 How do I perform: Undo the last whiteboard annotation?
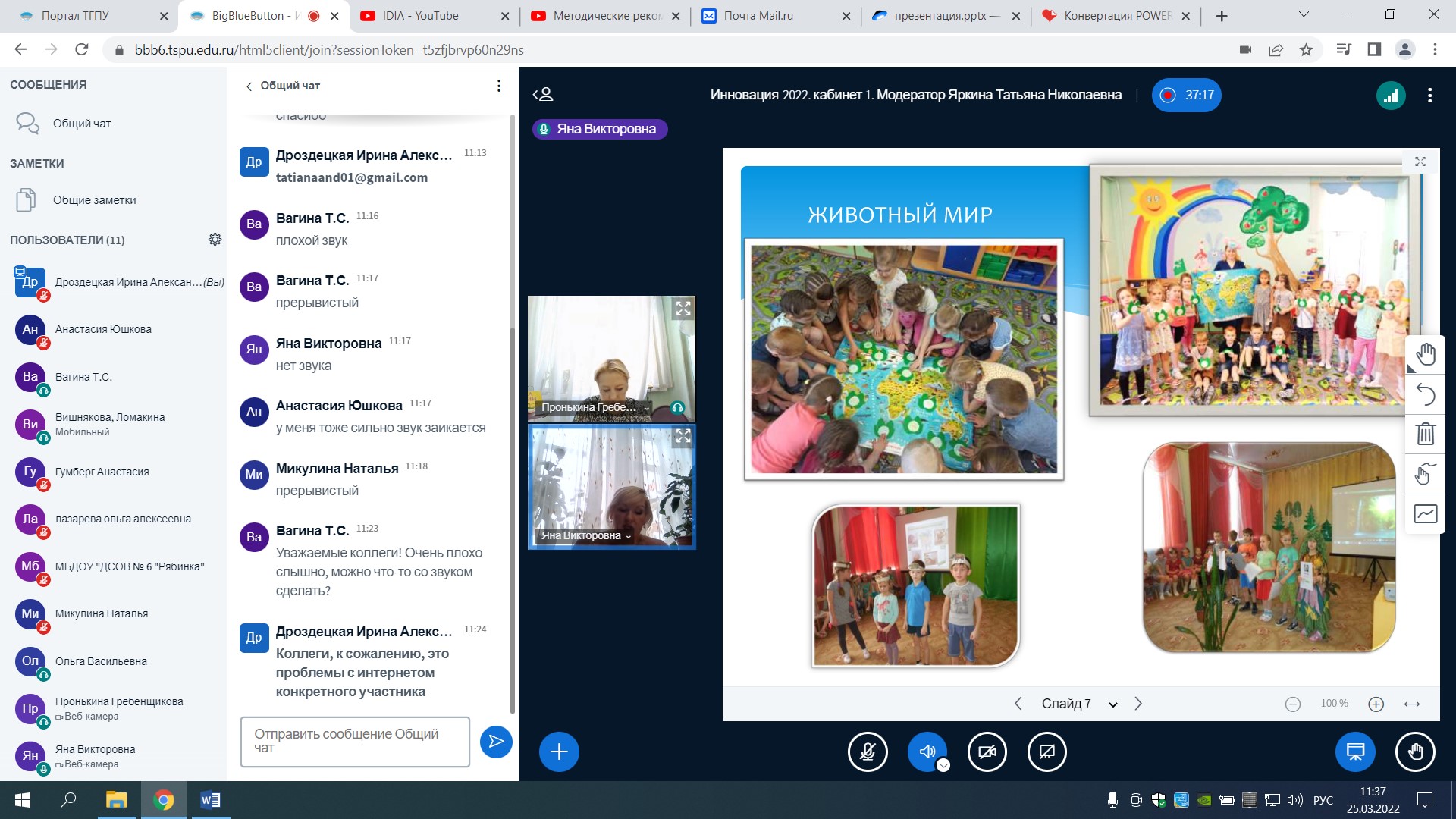[1426, 394]
